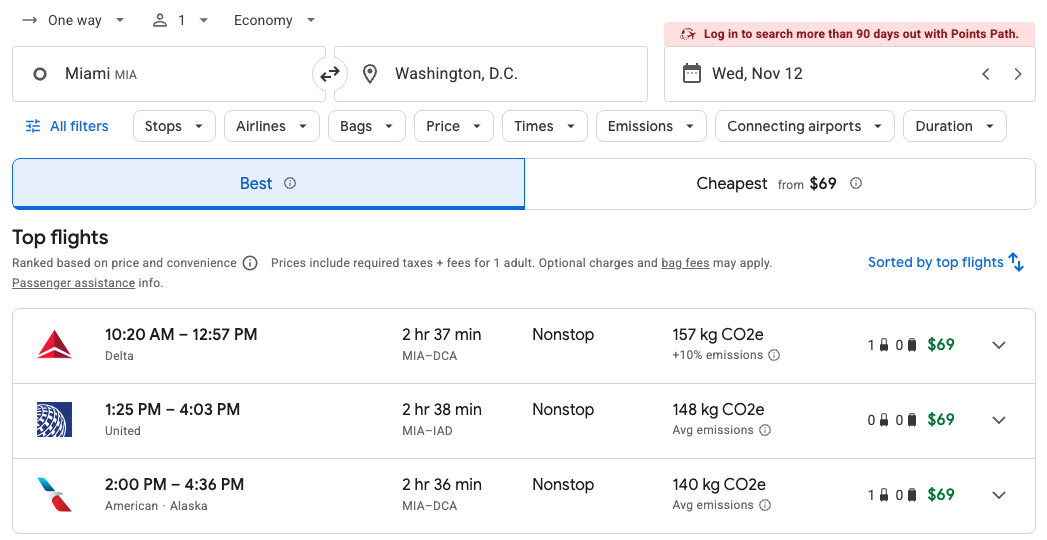Click the United airline logo
The image size is (1047, 540).
click(55, 420)
